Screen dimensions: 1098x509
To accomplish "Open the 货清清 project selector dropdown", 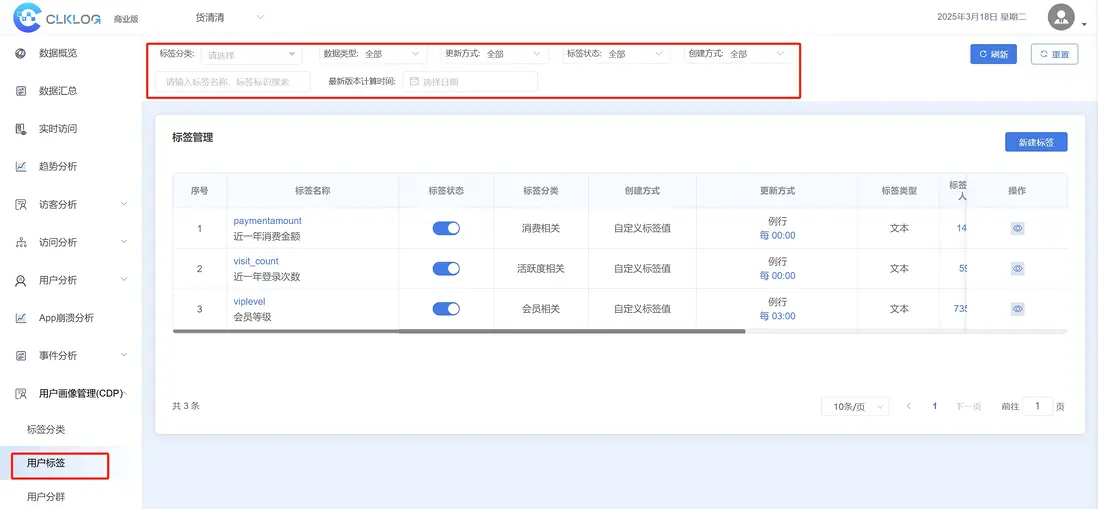I will [x=230, y=17].
